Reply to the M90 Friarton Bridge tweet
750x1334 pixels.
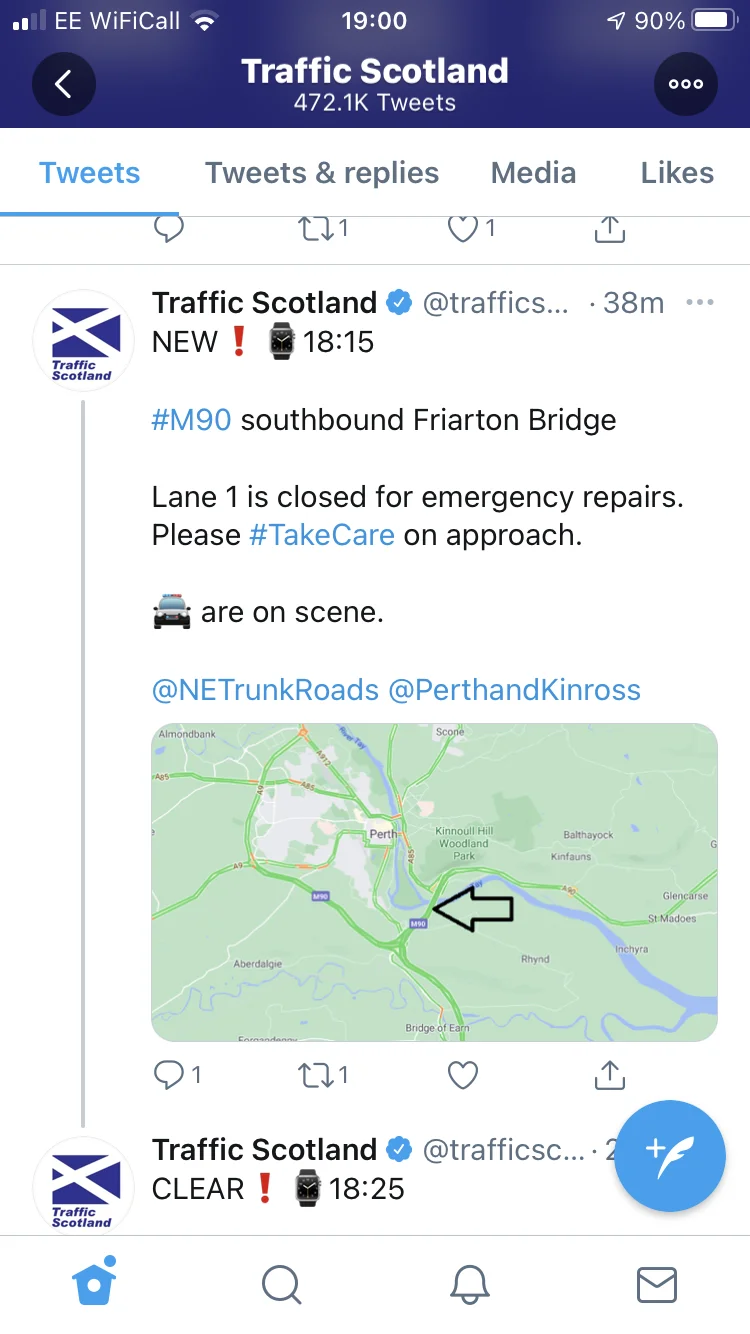pos(177,1075)
